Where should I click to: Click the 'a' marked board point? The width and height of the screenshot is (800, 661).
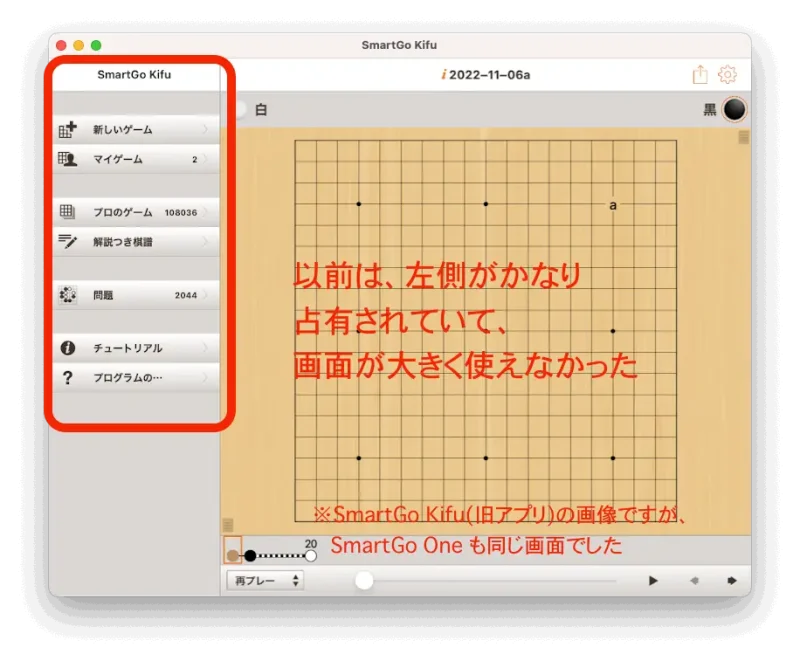(613, 205)
